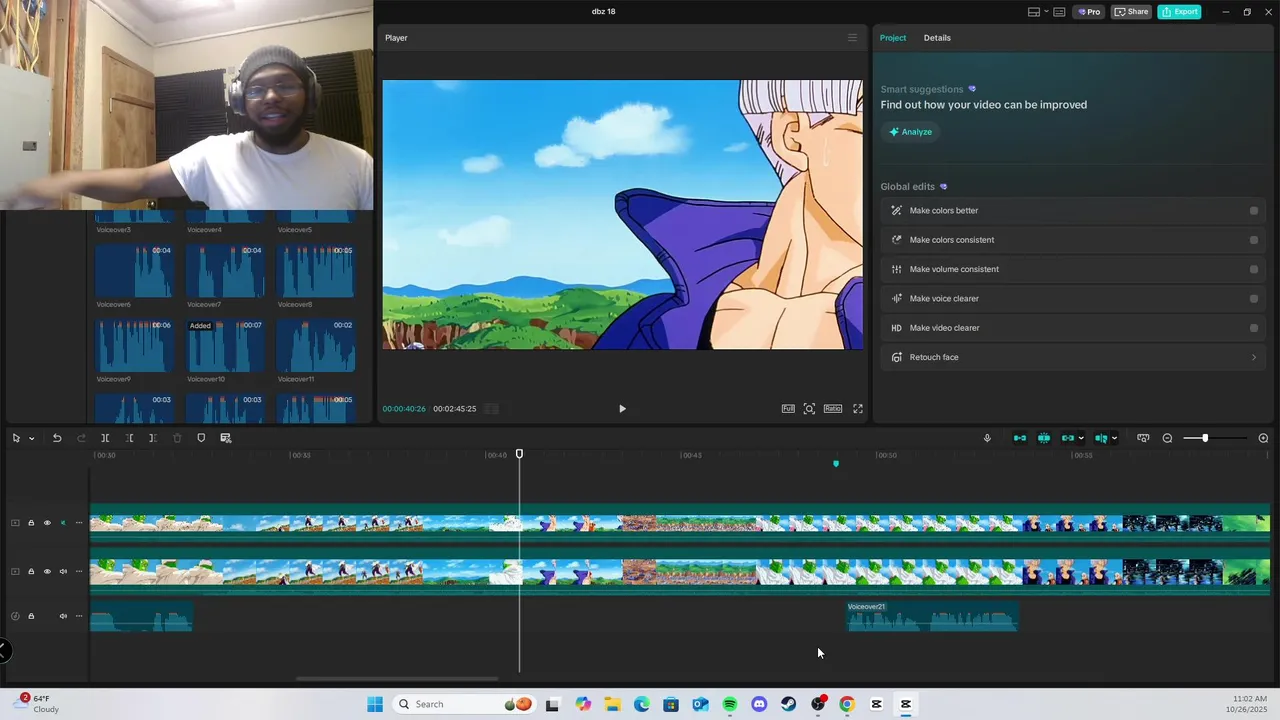Enable Make volume consistent option
This screenshot has height=720, width=1280.
point(1253,269)
